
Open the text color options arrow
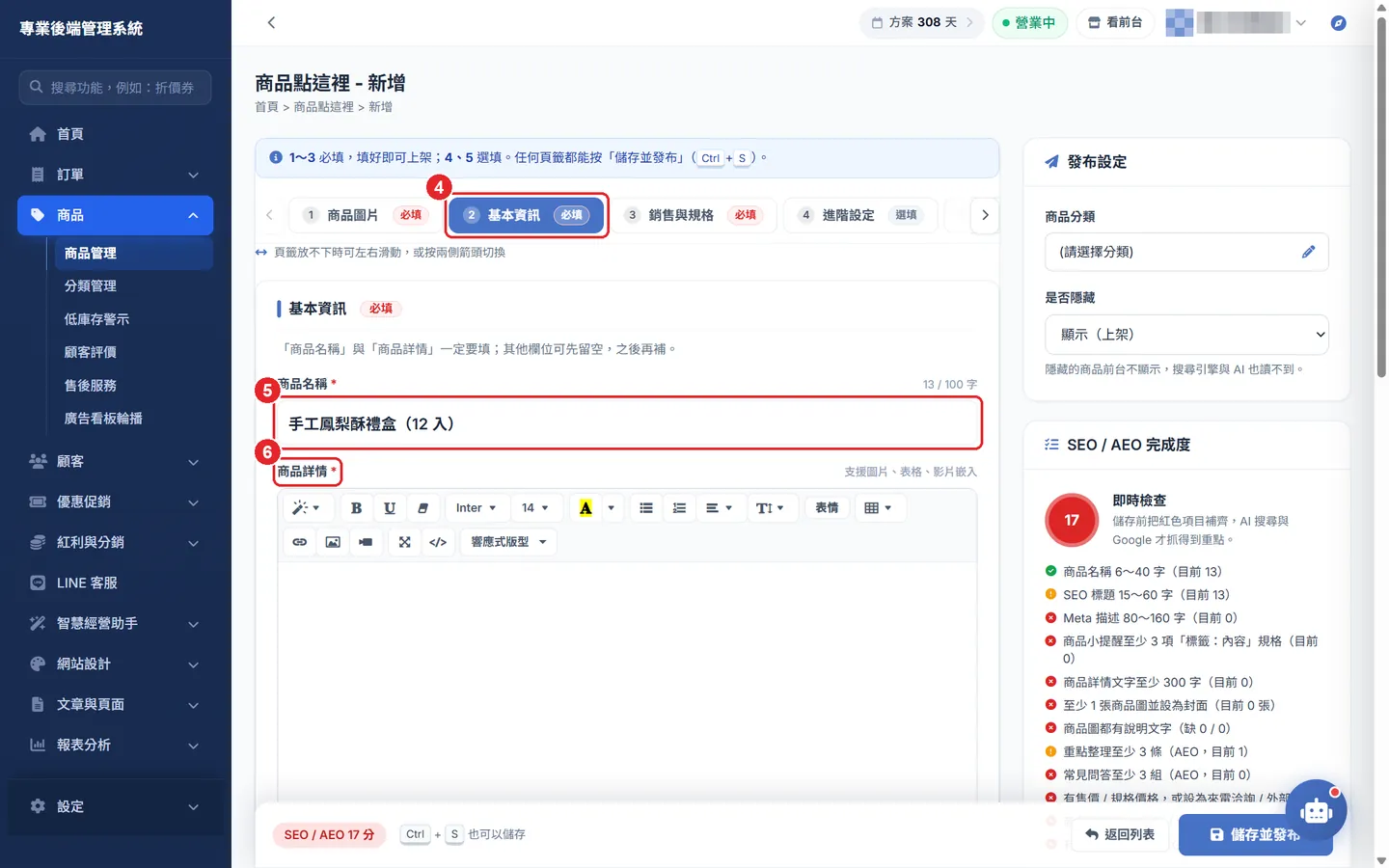[611, 508]
